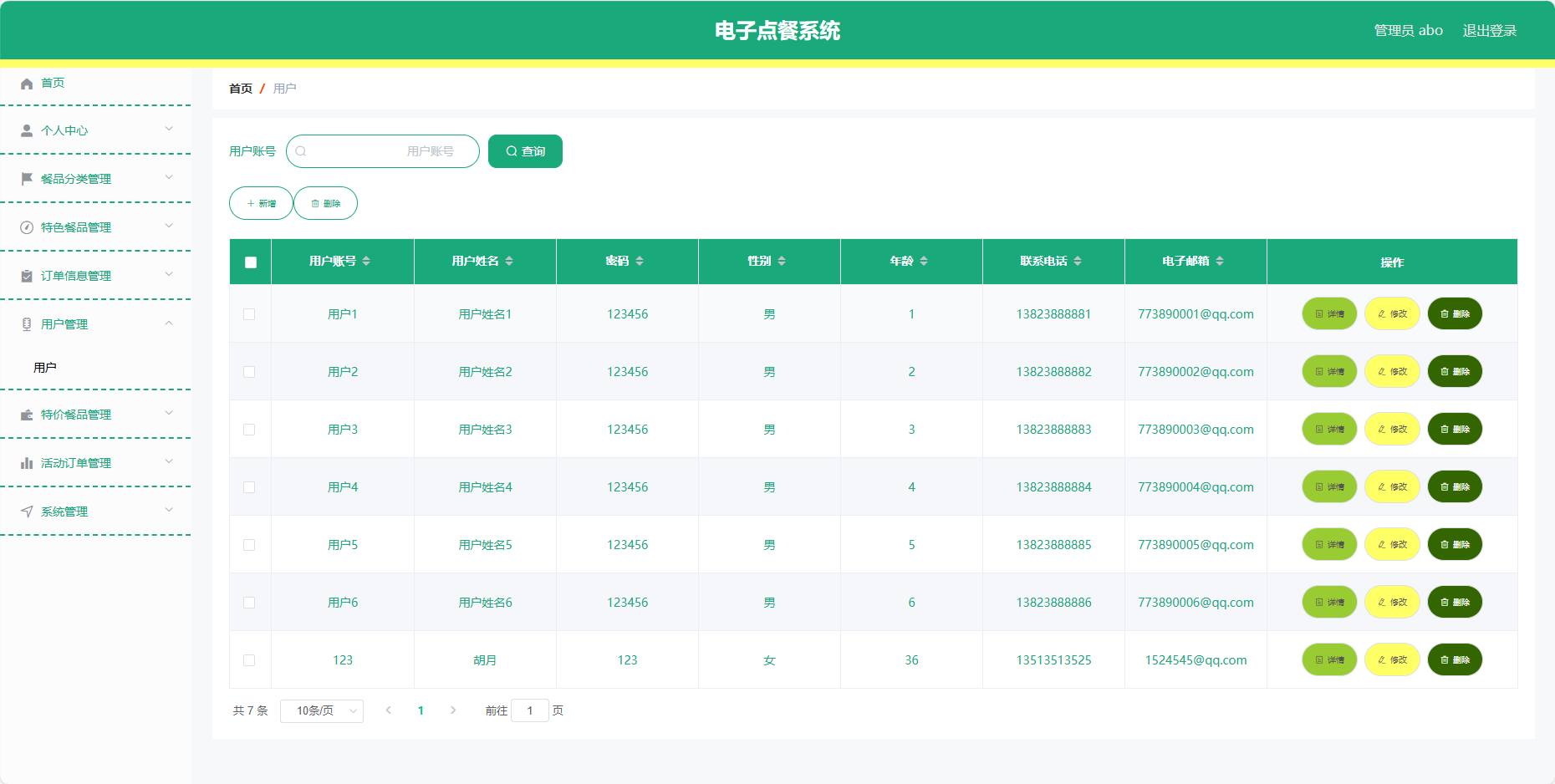Viewport: 1555px width, 784px height.
Task: Sort by 用户姓名 column arrows
Action: tap(509, 261)
